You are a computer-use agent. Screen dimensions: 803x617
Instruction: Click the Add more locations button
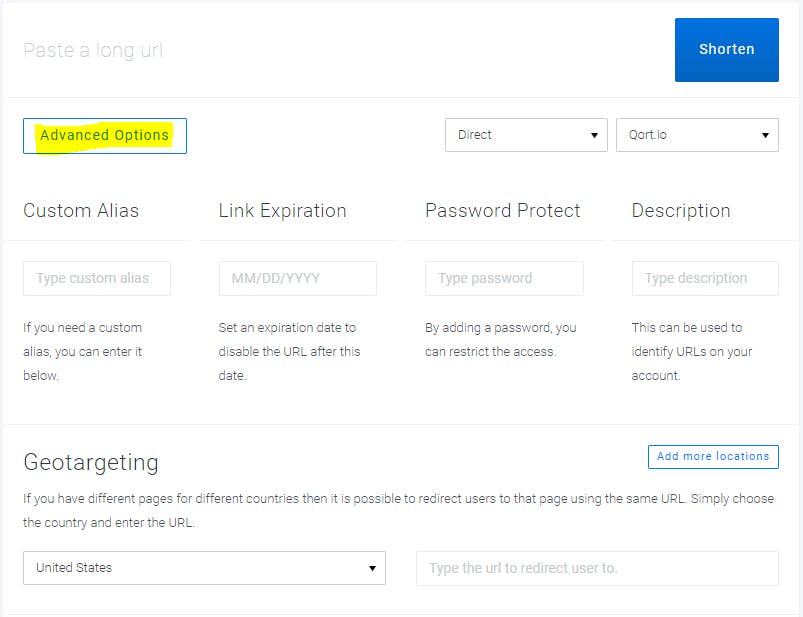[713, 457]
